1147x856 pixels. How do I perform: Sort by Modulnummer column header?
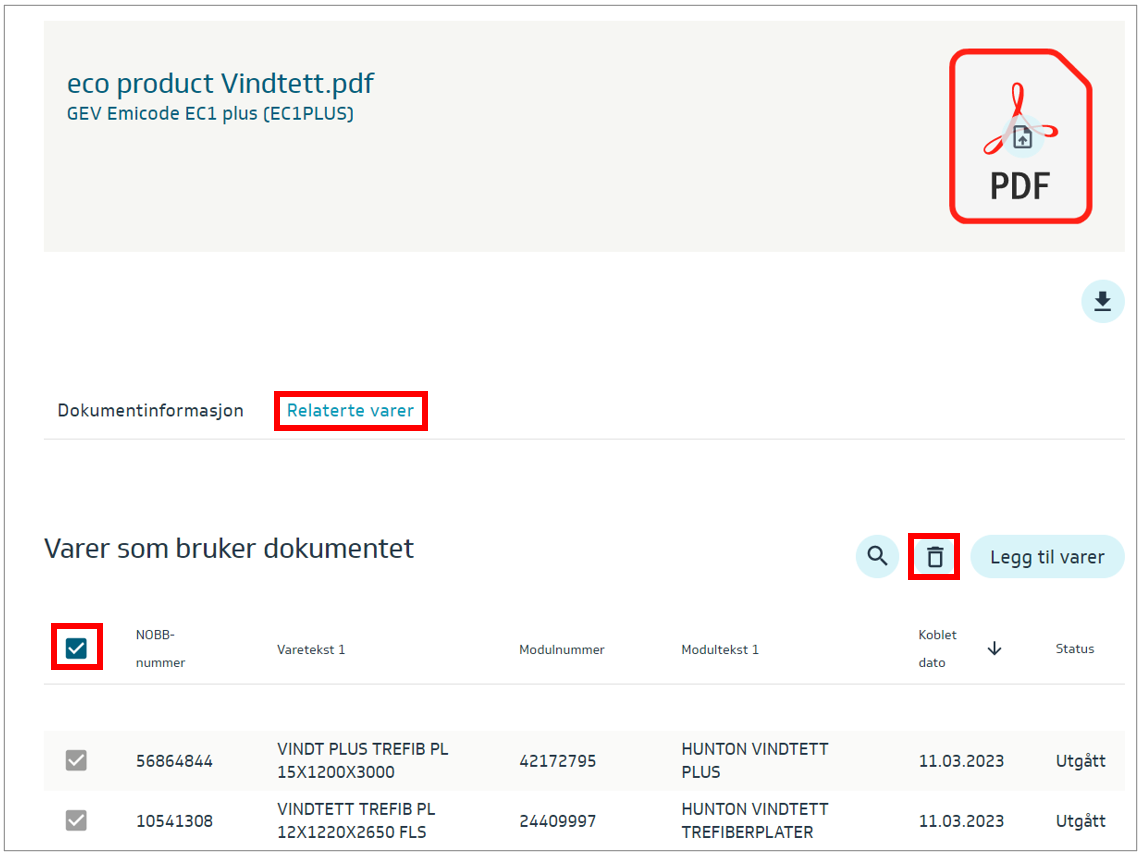pos(561,650)
